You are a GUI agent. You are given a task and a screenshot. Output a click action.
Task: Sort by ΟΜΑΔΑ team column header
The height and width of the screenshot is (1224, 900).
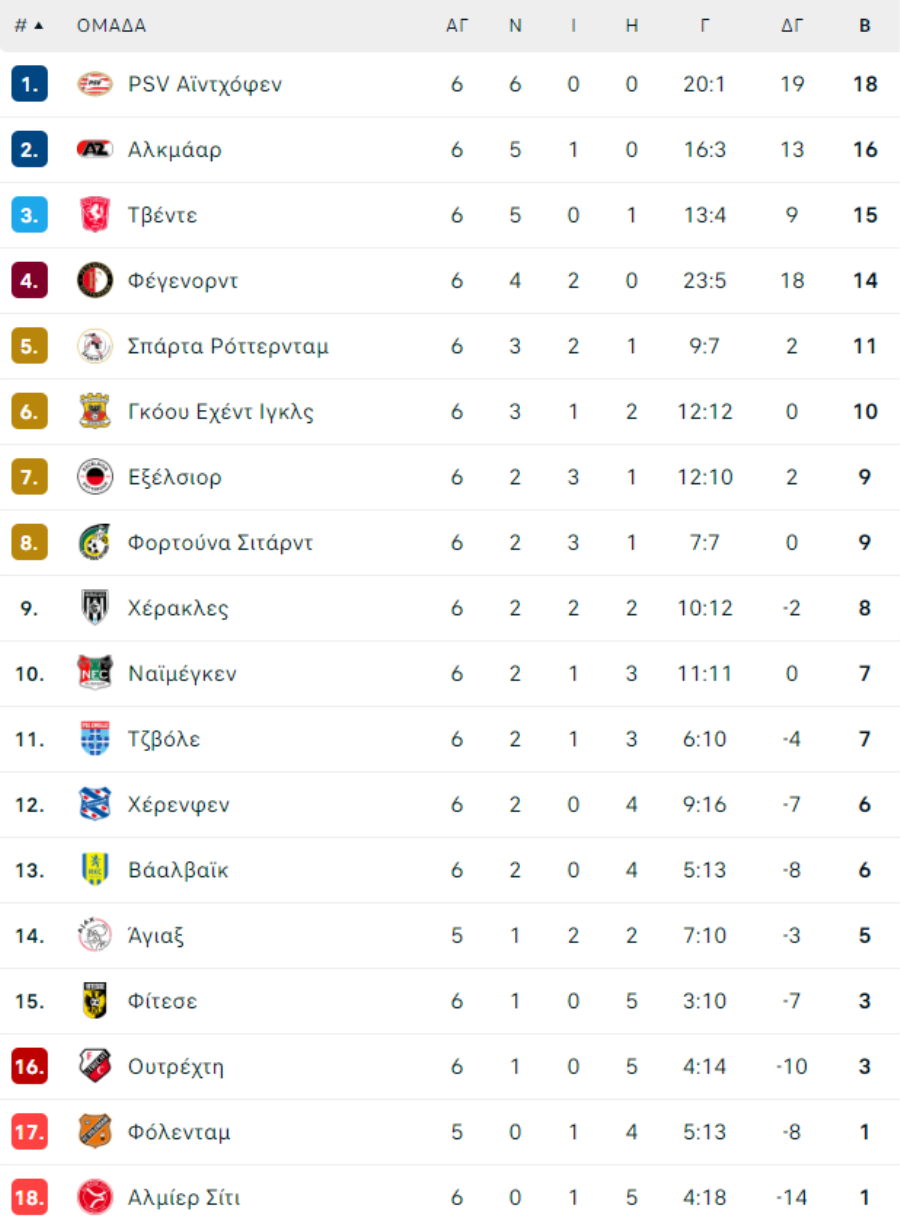point(111,26)
